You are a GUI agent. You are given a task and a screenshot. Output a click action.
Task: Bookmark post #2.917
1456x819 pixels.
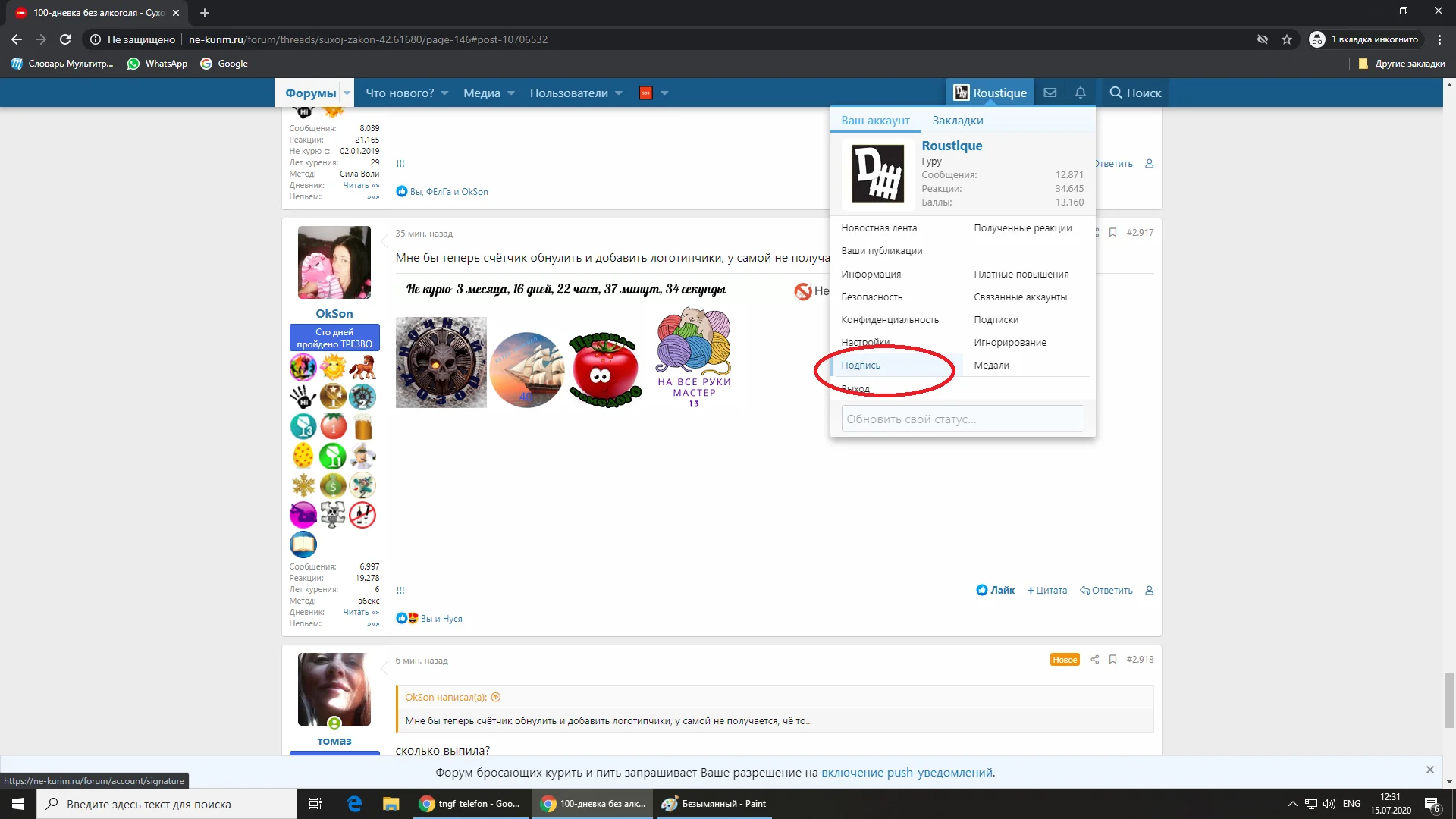pyautogui.click(x=1112, y=233)
